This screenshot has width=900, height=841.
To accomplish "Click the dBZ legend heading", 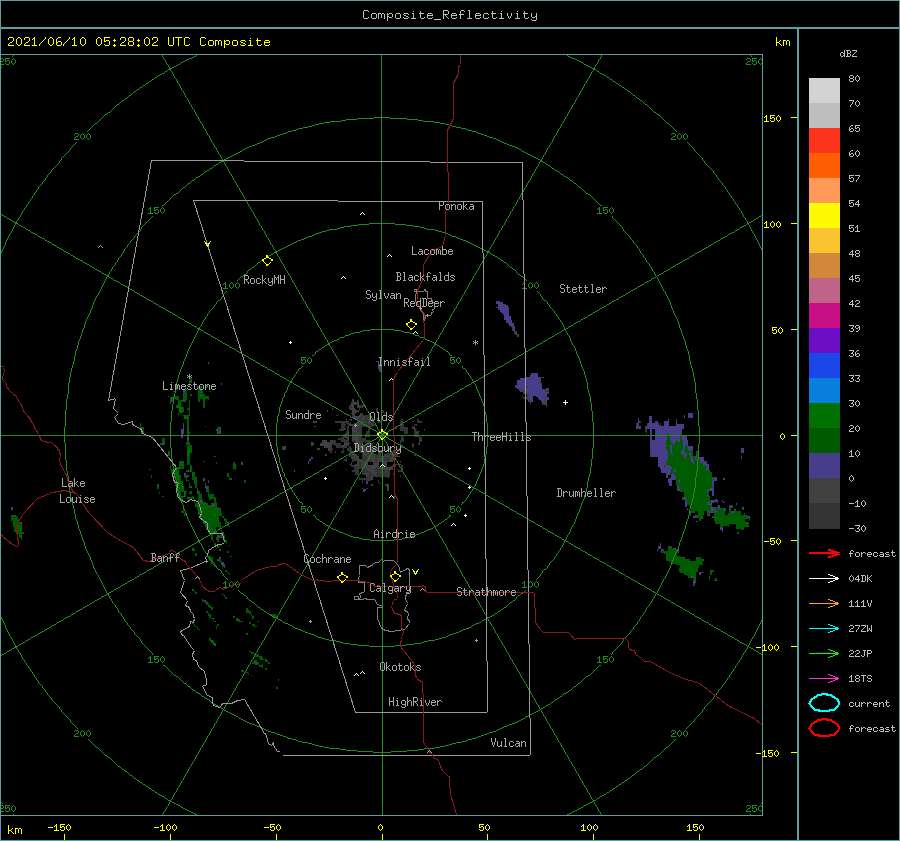I will 848,54.
